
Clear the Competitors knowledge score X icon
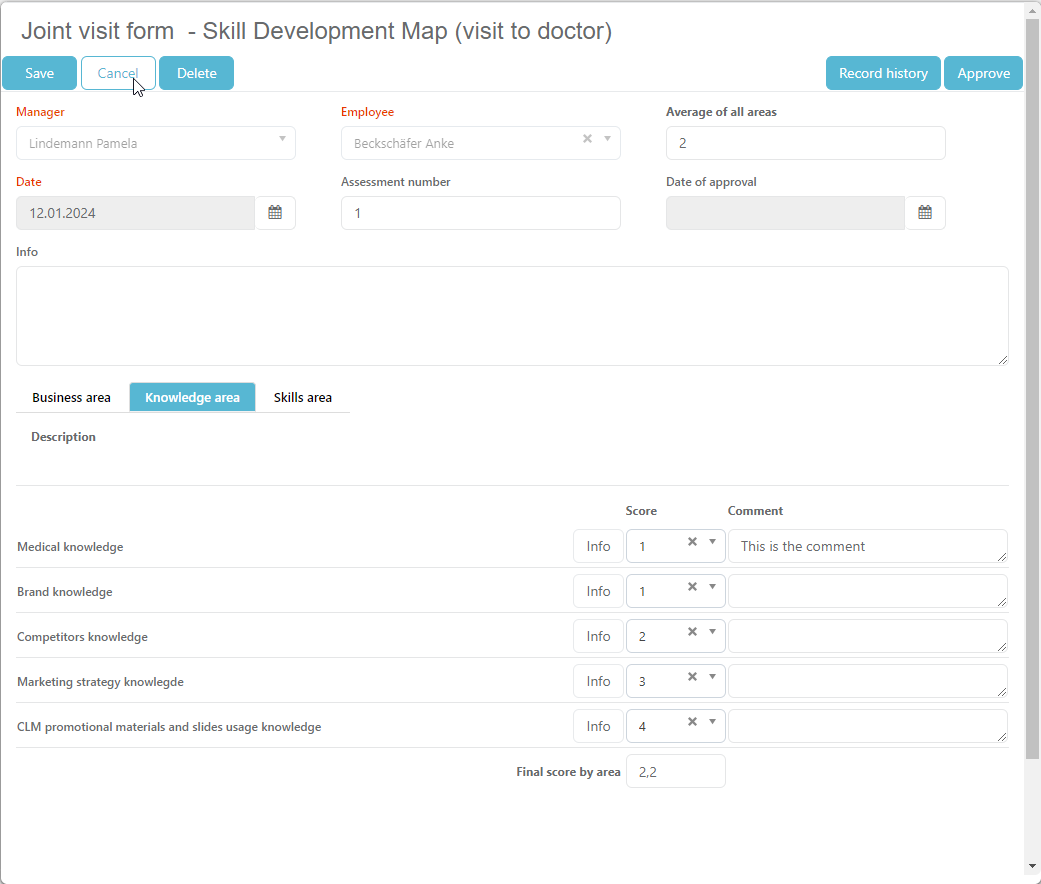[x=692, y=632]
